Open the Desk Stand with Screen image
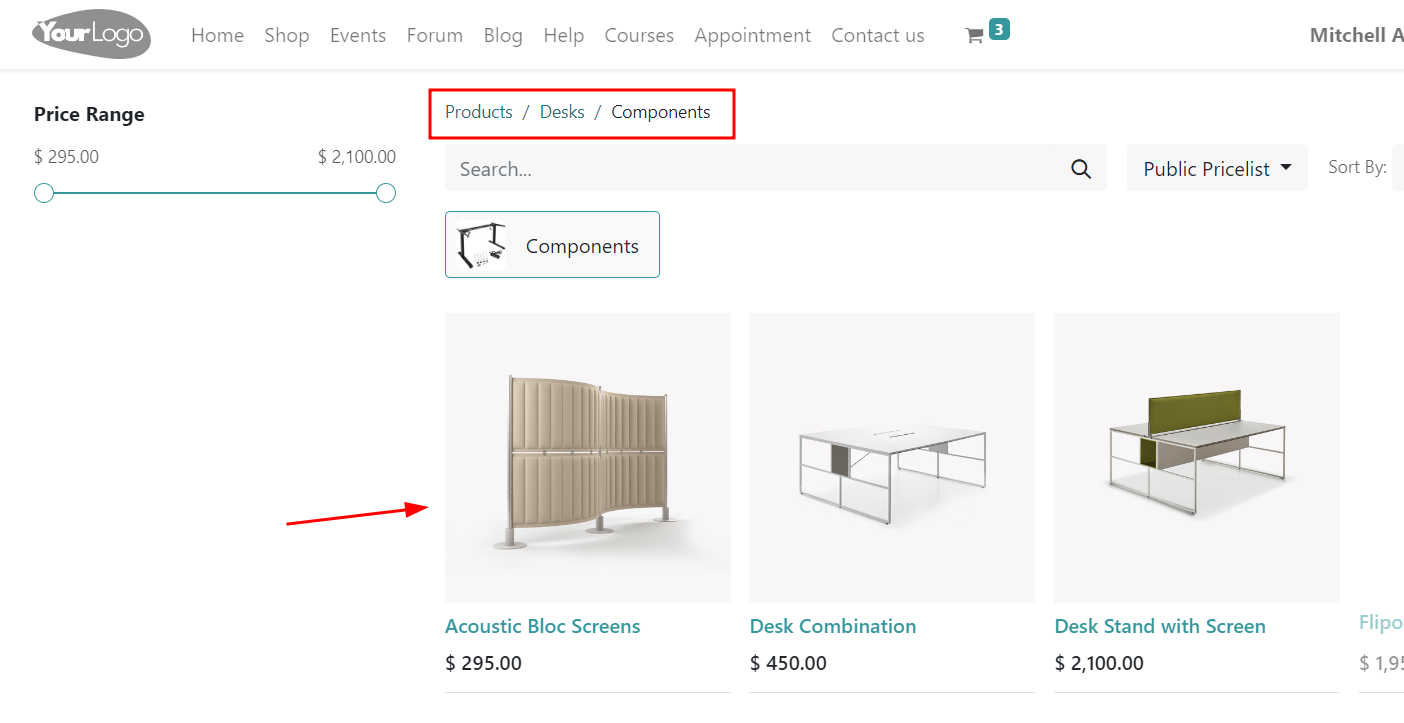 click(x=1196, y=457)
